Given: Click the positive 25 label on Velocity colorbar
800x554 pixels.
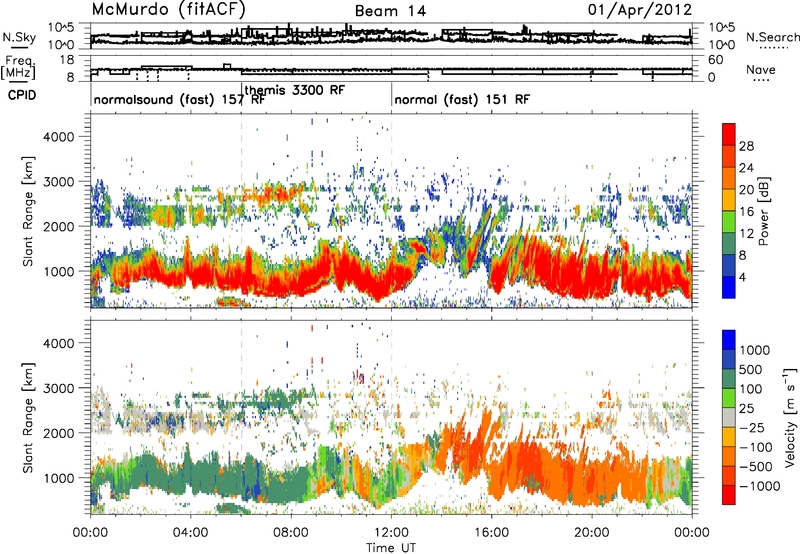Looking at the screenshot, I should [x=746, y=409].
